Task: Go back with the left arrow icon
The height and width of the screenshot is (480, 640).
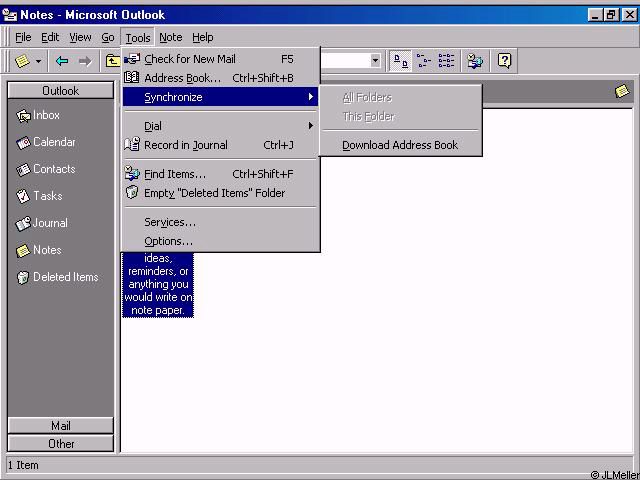Action: click(62, 61)
